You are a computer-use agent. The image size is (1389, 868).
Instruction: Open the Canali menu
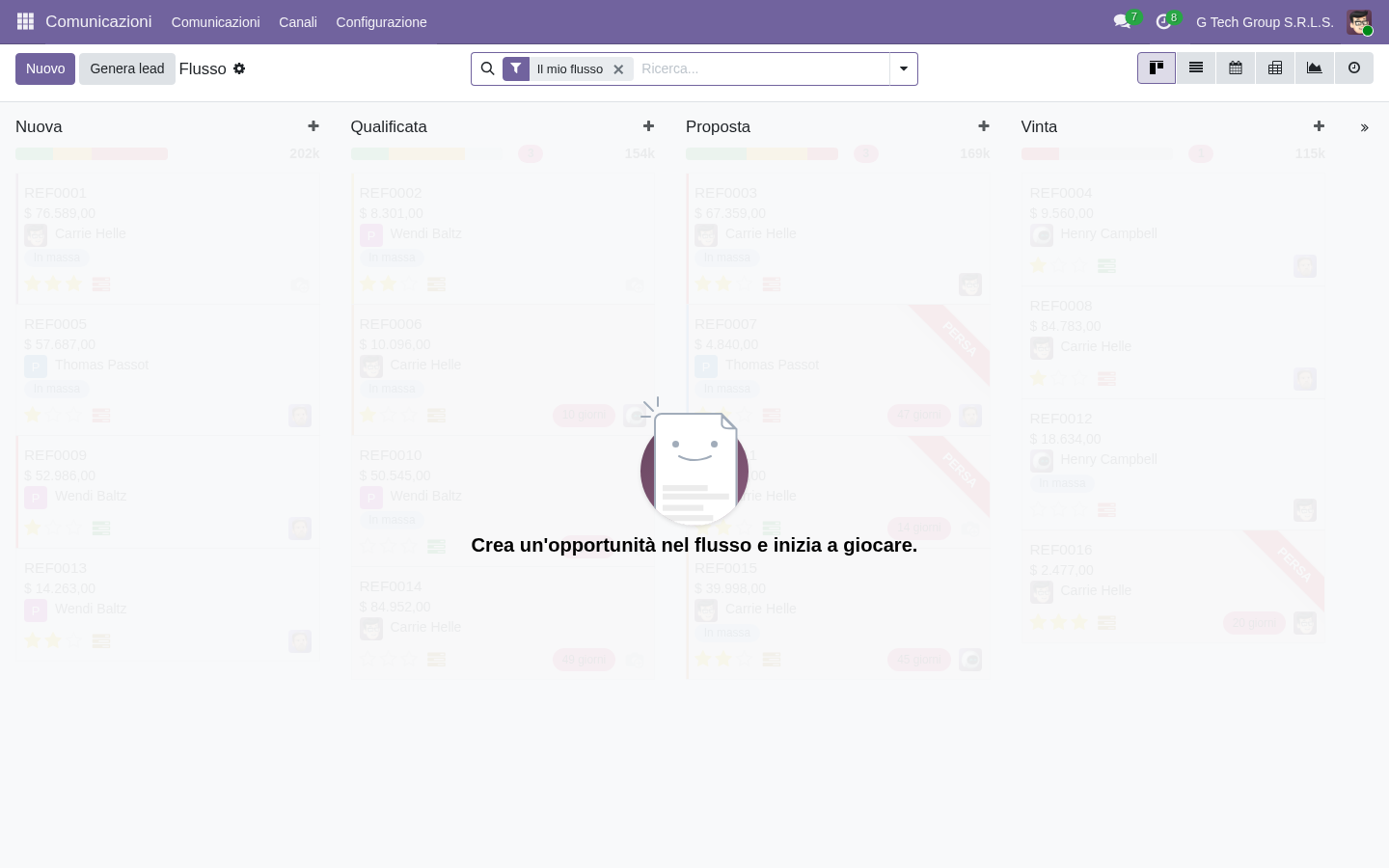(x=298, y=21)
